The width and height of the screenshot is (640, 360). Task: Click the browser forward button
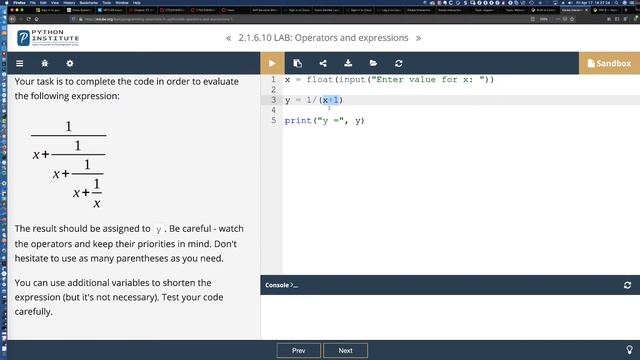coord(20,19)
